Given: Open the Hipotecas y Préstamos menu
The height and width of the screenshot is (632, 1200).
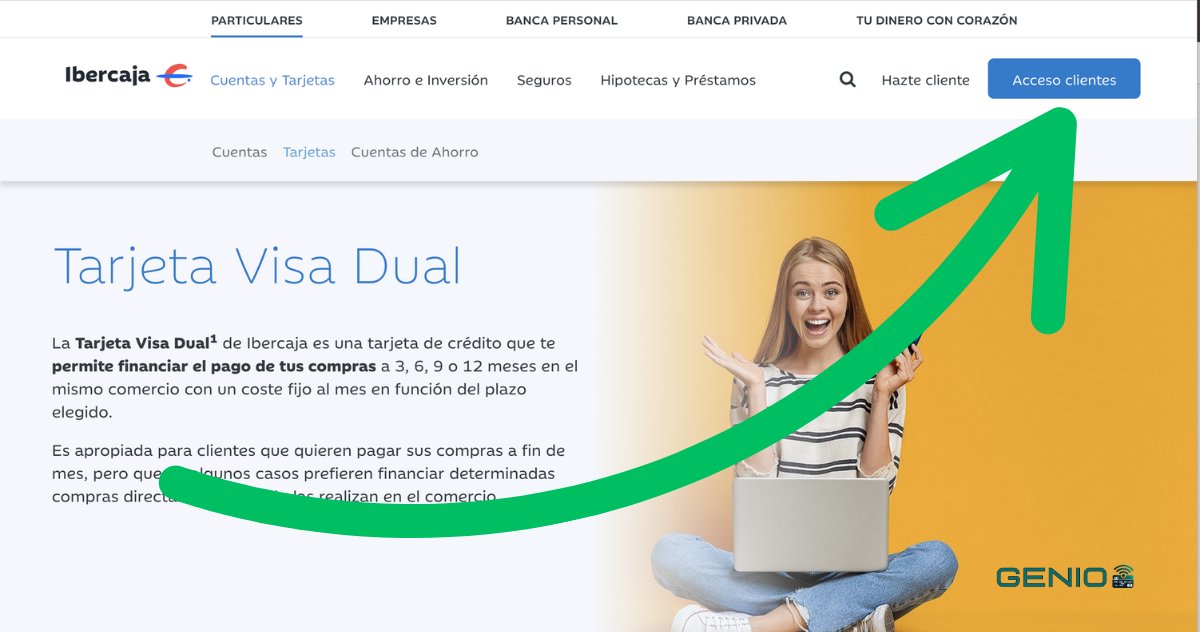Looking at the screenshot, I should (x=678, y=80).
